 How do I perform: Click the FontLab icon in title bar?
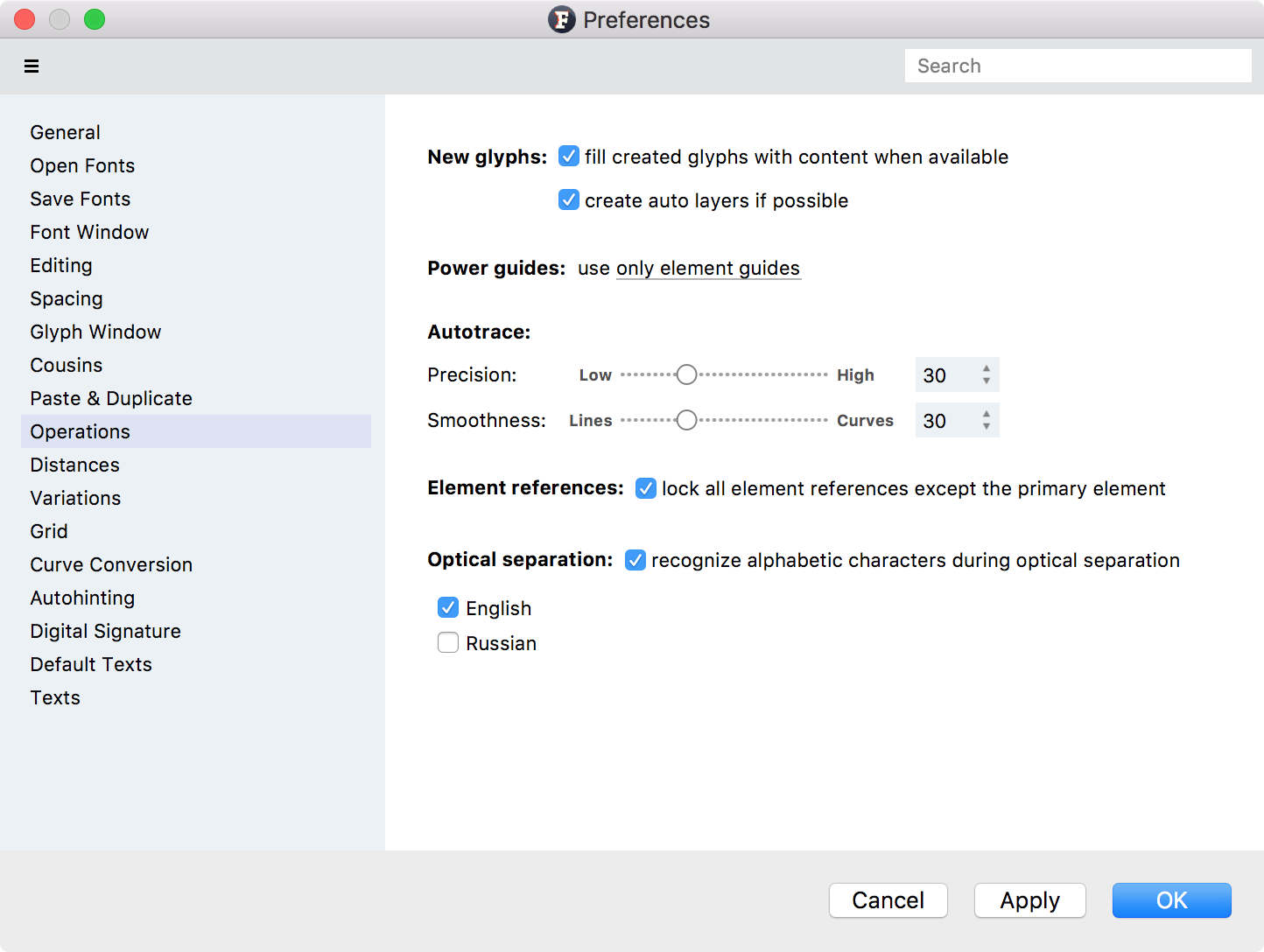562,19
